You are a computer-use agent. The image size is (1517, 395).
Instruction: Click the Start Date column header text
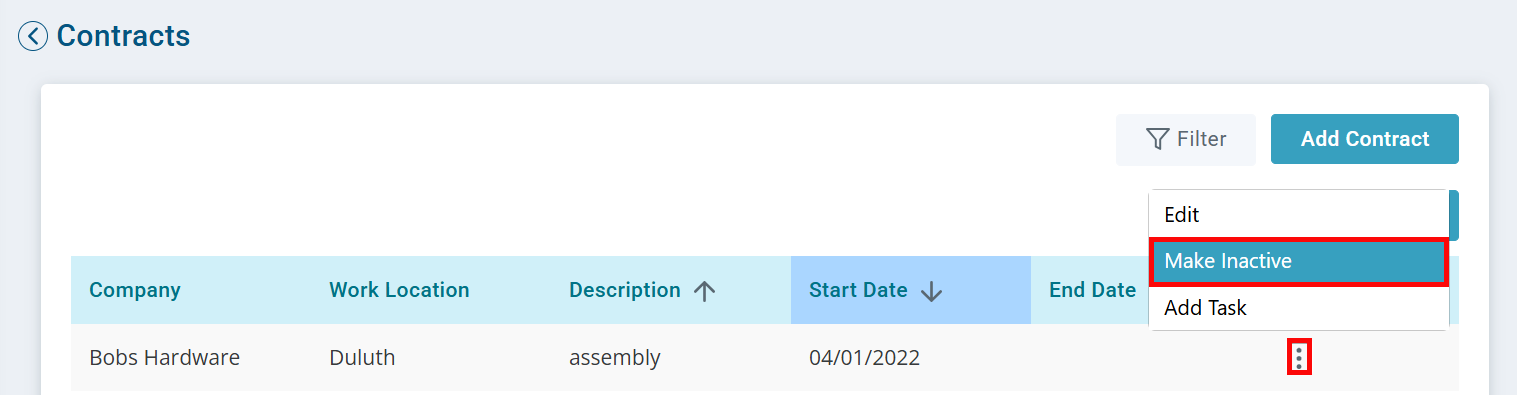click(x=858, y=290)
